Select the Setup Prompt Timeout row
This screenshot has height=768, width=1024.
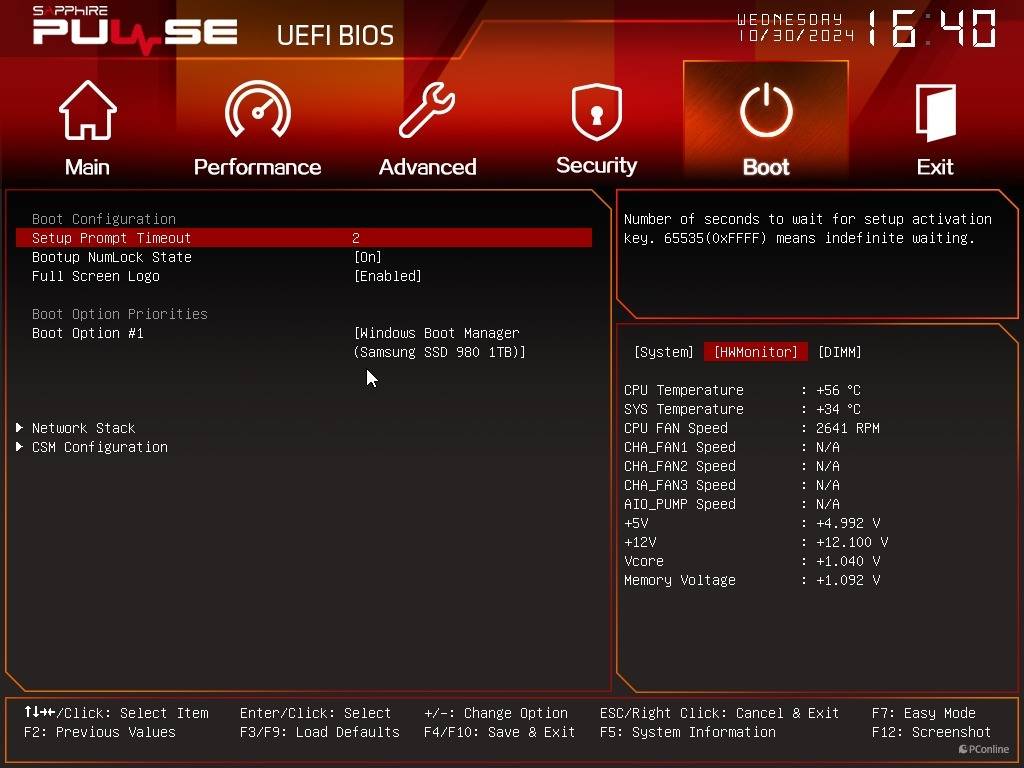(304, 238)
